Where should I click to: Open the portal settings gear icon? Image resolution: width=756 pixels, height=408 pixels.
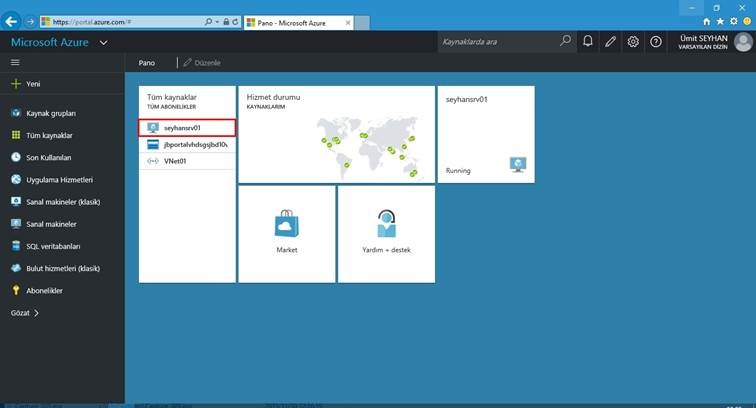coord(633,41)
